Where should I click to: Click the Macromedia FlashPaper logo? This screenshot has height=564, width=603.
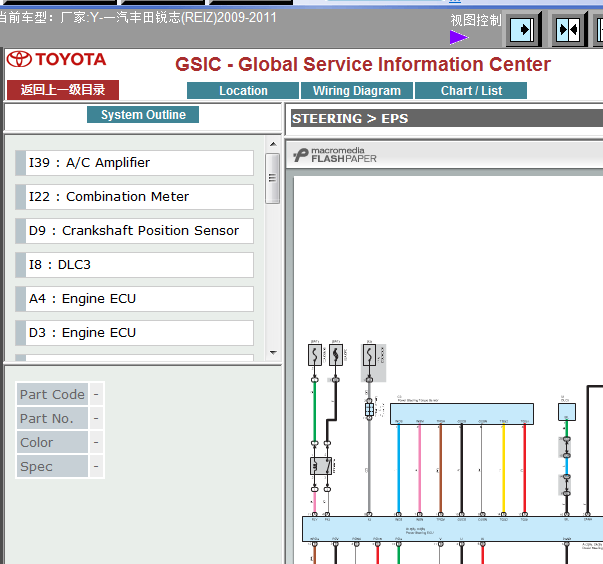[x=335, y=155]
